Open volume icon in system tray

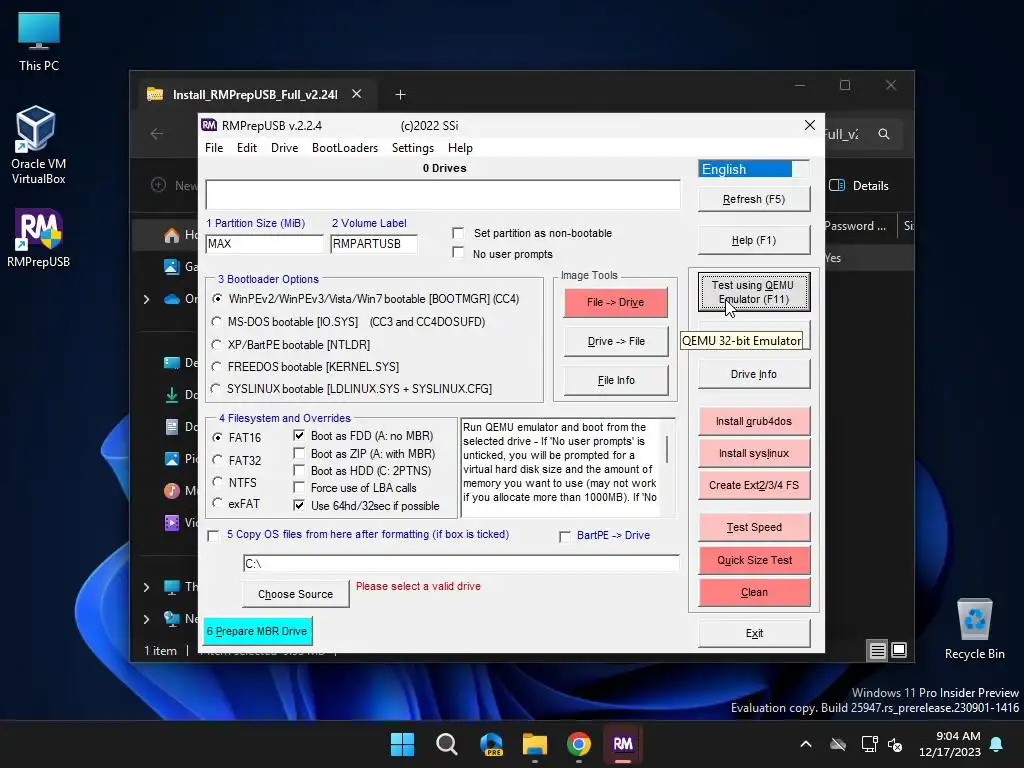(895, 744)
